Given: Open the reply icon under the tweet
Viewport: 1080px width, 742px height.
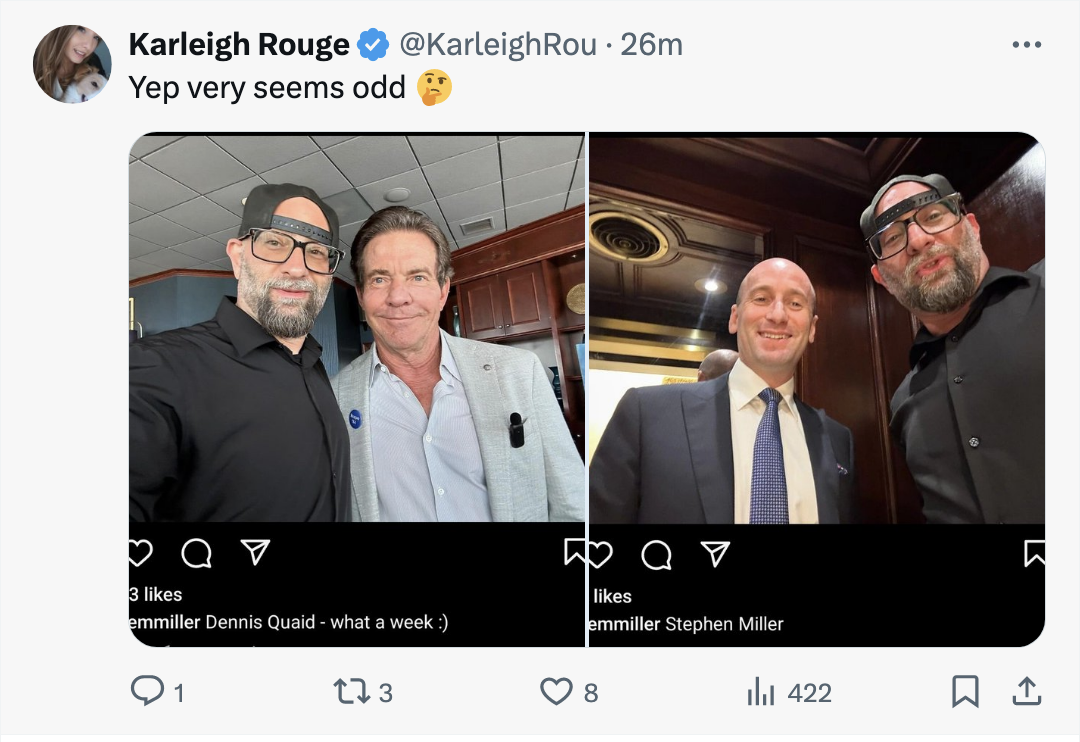Looking at the screenshot, I should tap(148, 691).
